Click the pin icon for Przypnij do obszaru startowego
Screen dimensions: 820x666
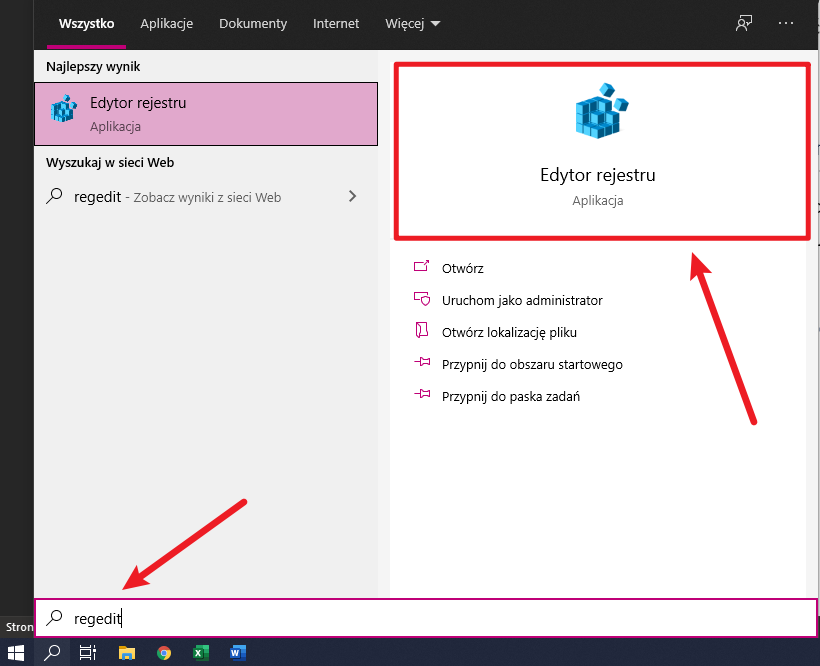pyautogui.click(x=422, y=362)
